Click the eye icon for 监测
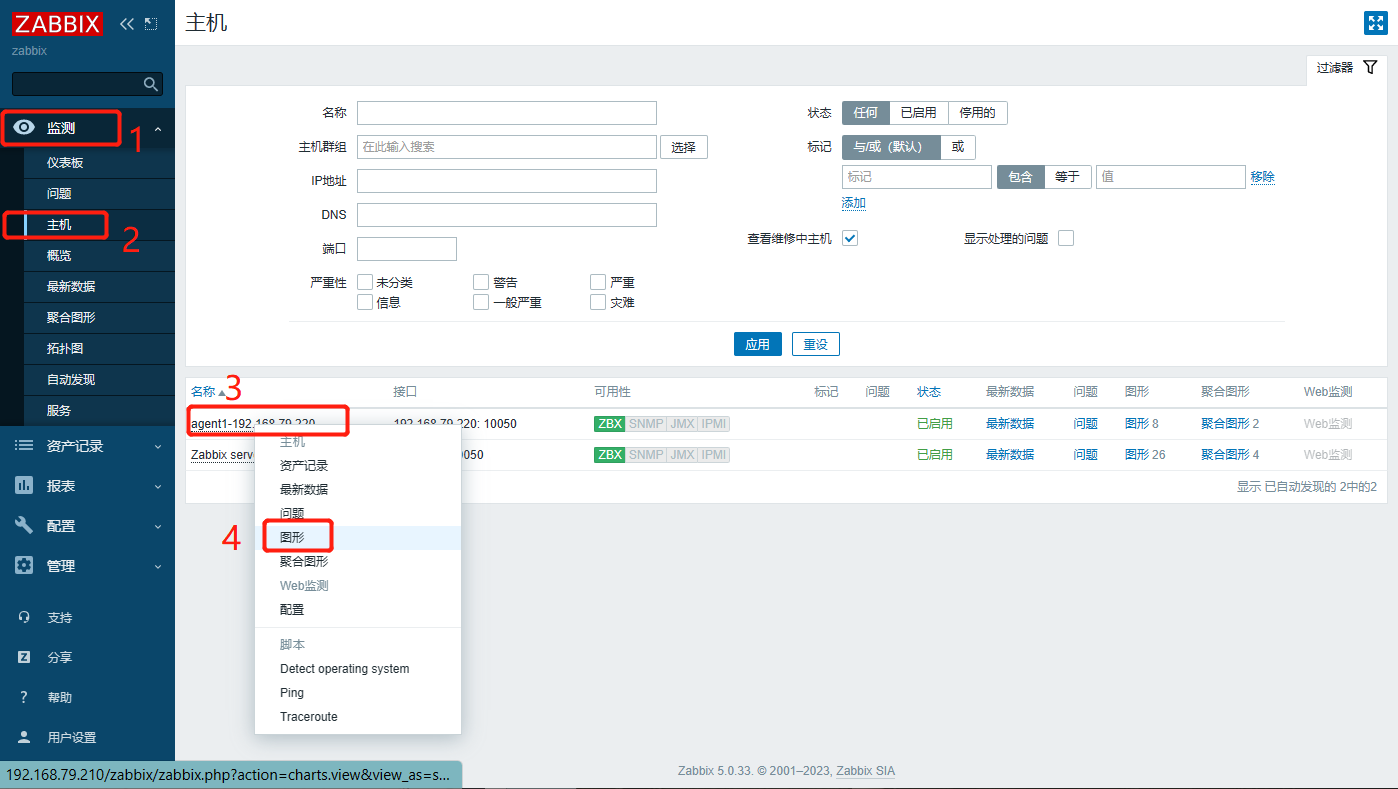 tap(25, 128)
